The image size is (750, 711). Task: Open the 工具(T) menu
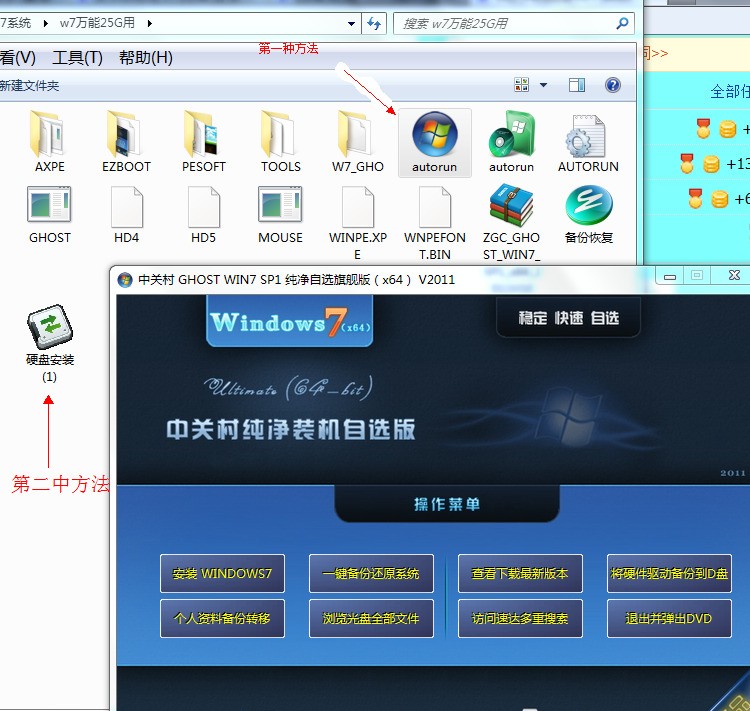(x=77, y=58)
